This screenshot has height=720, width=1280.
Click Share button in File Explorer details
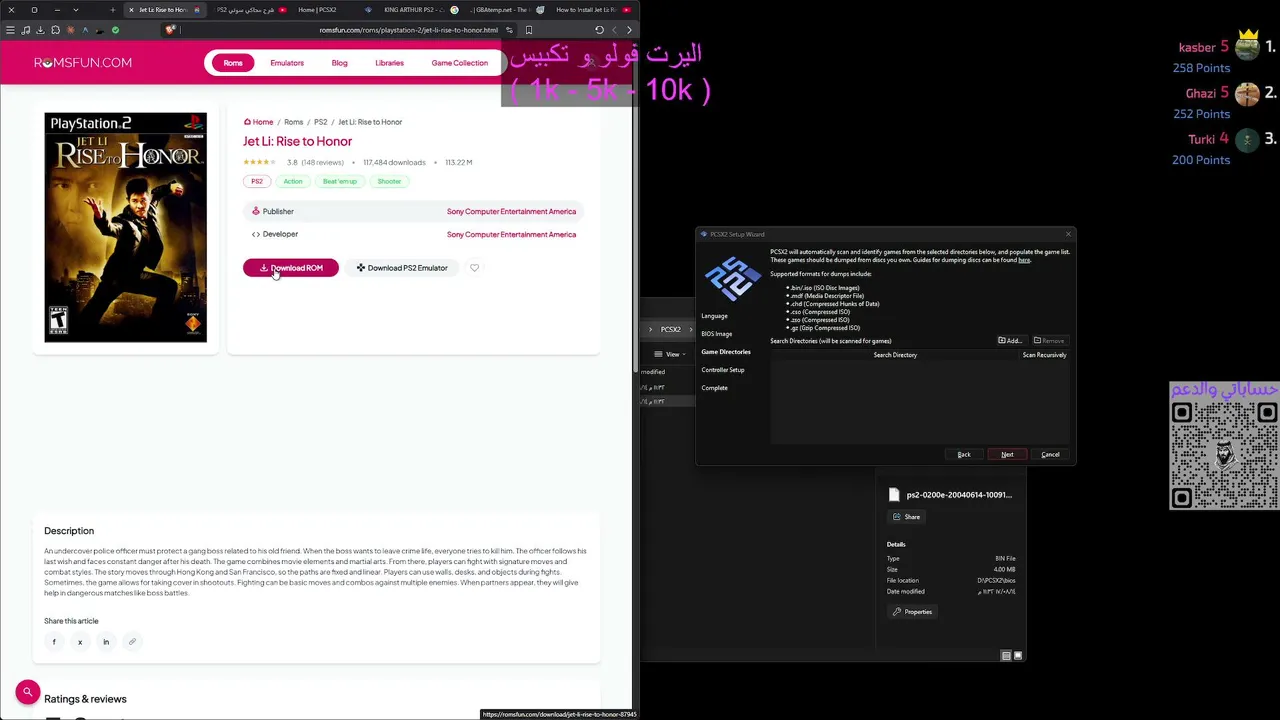tap(907, 517)
